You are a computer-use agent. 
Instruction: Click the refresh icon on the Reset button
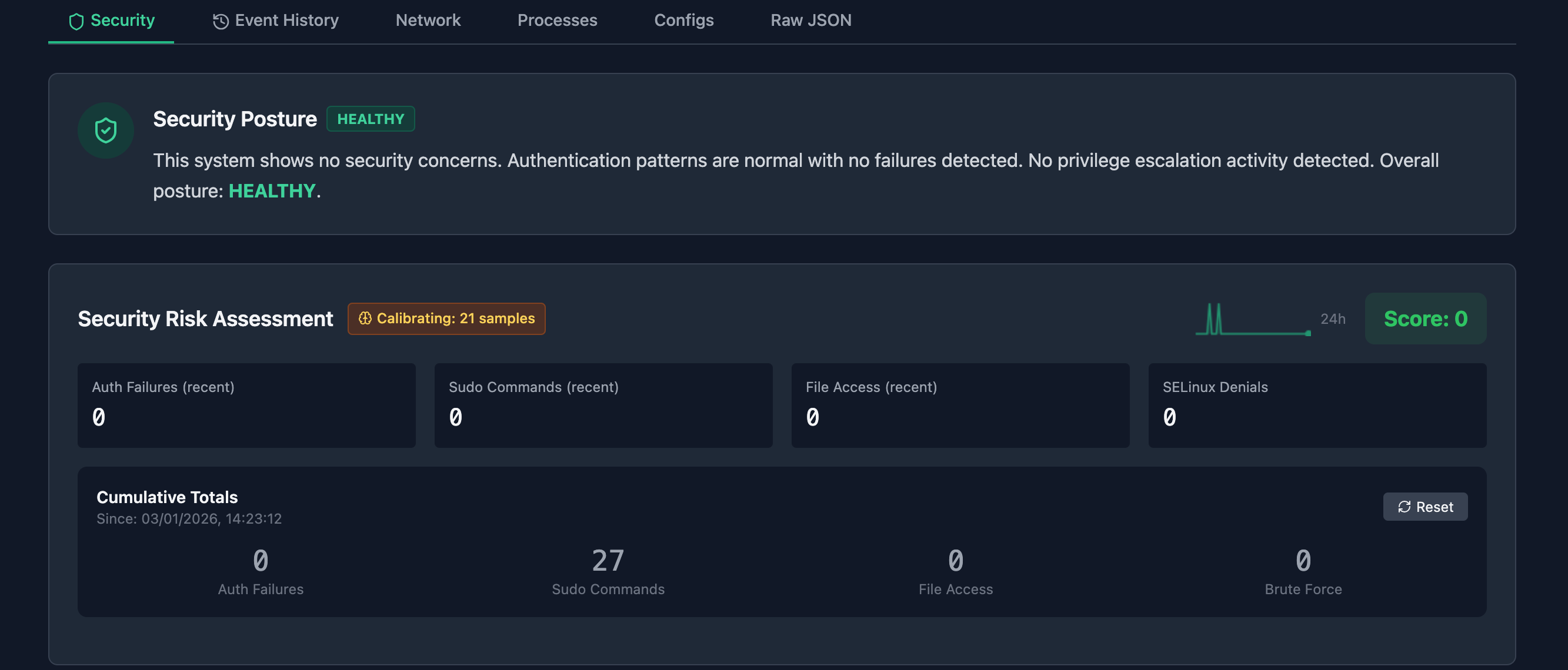[1404, 507]
